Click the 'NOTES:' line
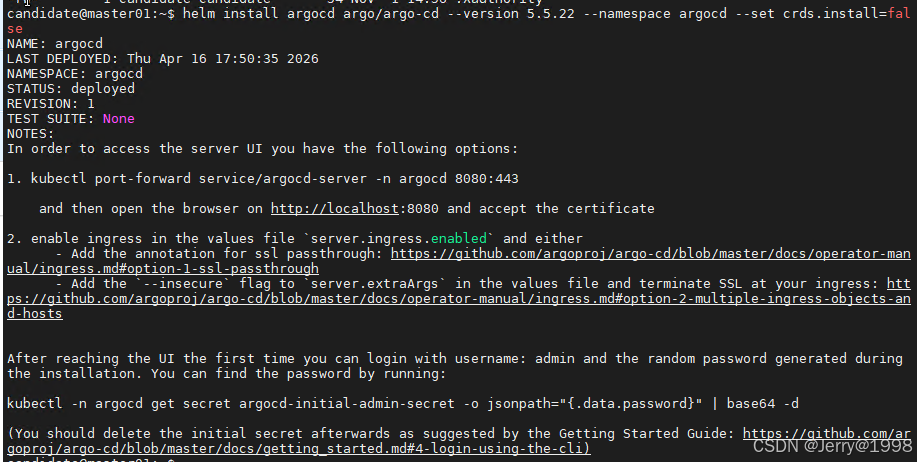 click(x=31, y=134)
